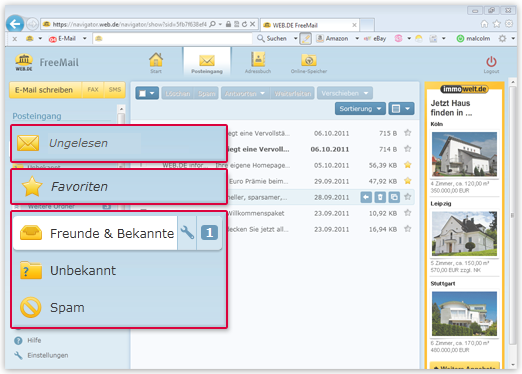Open the eBay toolbar shortcut

pyautogui.click(x=375, y=39)
